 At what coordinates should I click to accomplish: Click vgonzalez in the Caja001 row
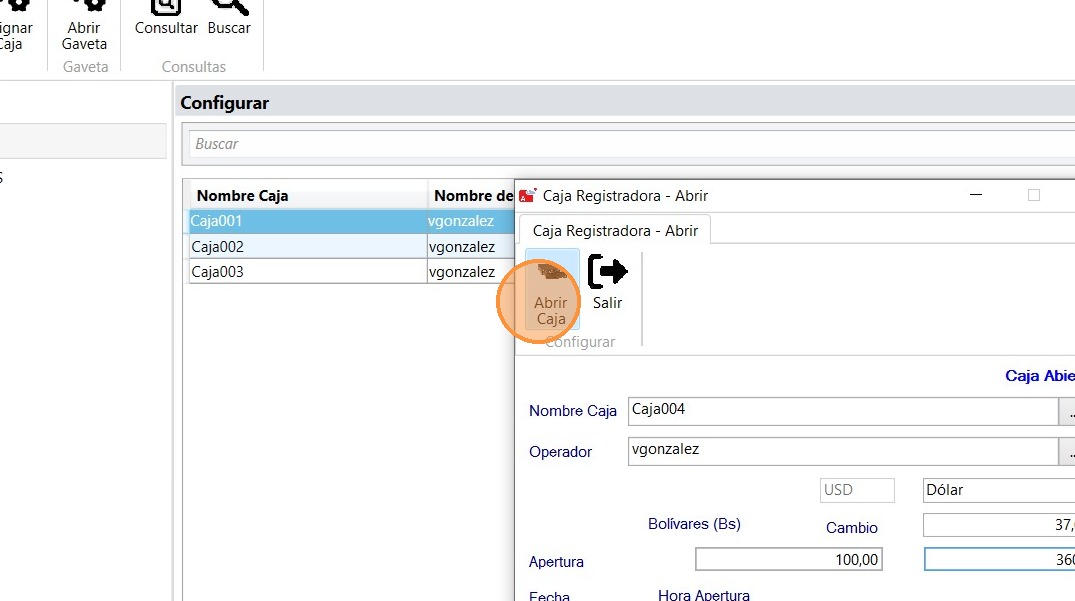461,221
